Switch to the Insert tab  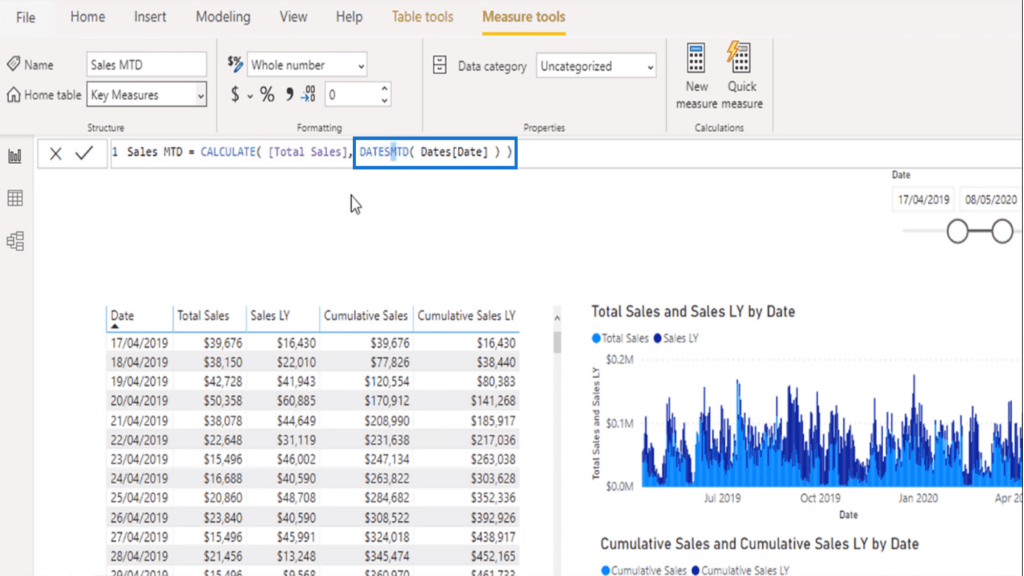point(150,17)
